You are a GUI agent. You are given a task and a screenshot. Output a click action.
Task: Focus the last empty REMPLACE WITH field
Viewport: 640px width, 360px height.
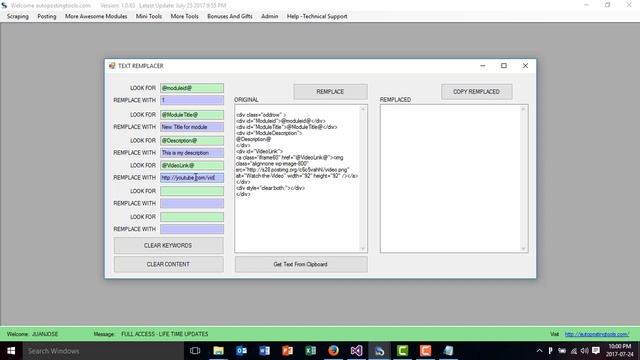[x=192, y=229]
